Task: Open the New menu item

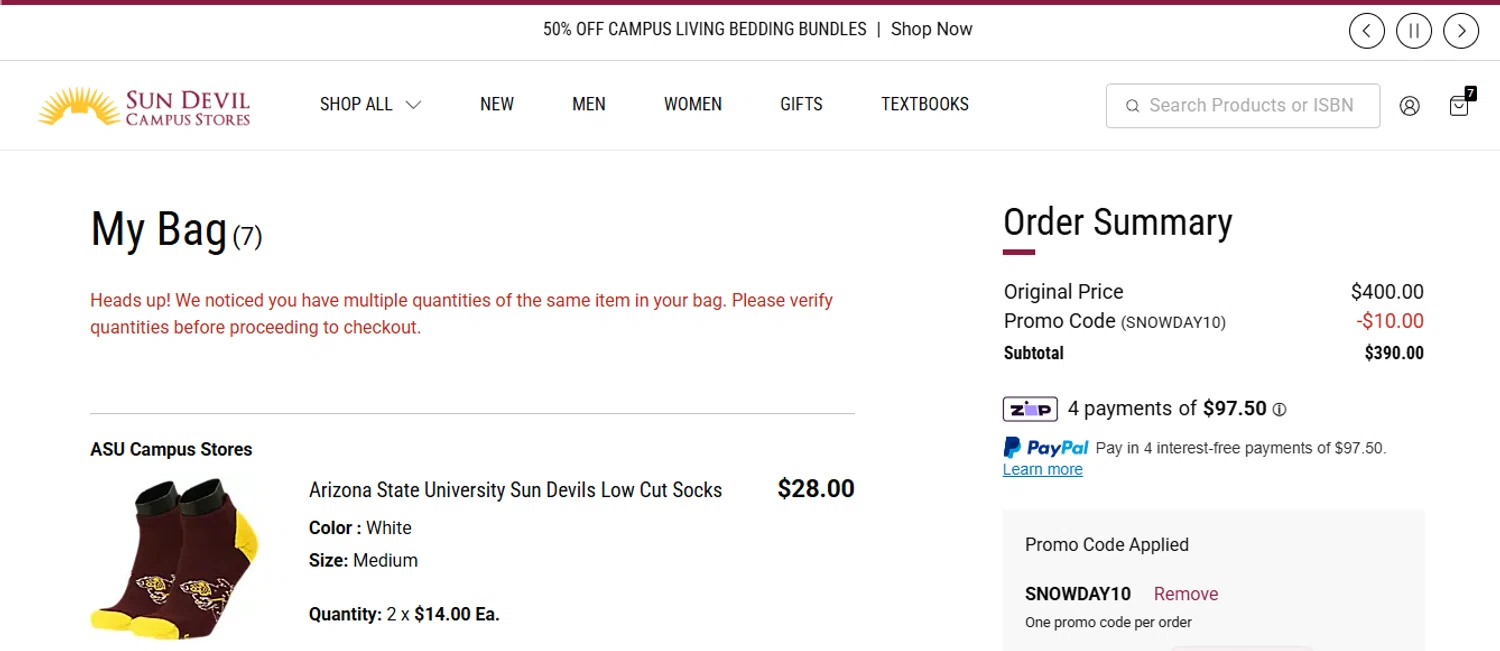Action: [497, 104]
